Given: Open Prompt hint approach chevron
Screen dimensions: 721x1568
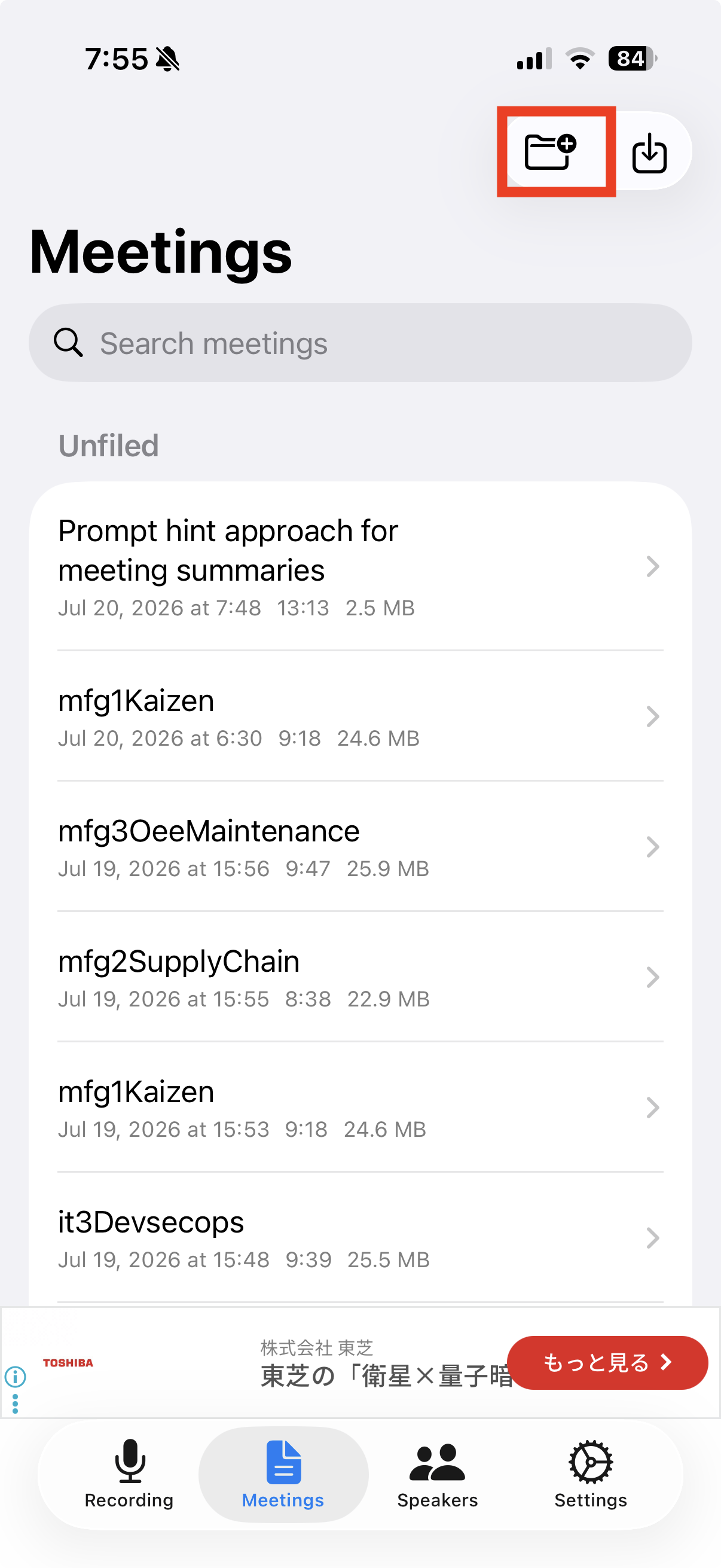Looking at the screenshot, I should pos(652,566).
